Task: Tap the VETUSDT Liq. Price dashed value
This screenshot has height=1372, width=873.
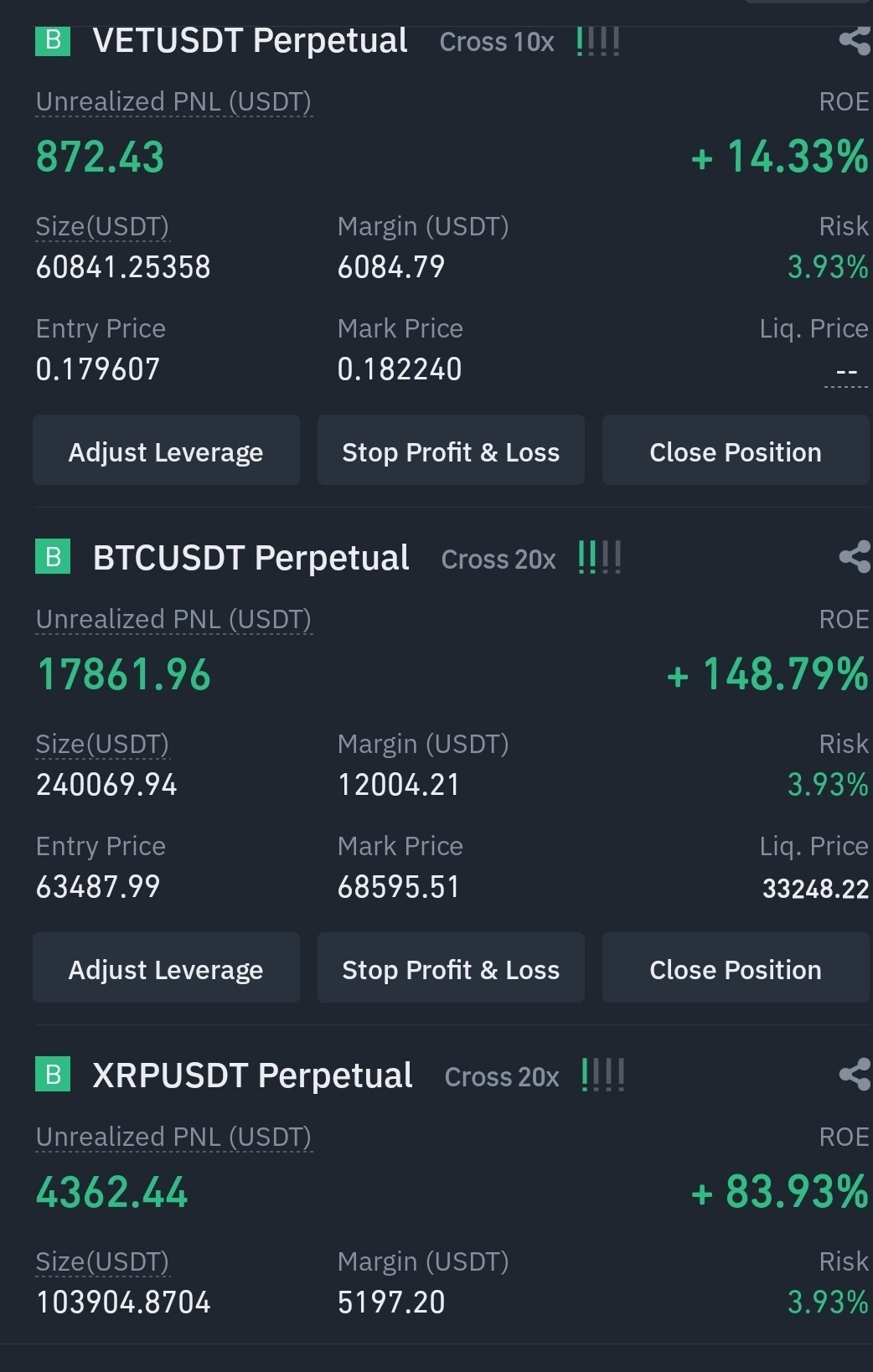Action: (x=846, y=372)
